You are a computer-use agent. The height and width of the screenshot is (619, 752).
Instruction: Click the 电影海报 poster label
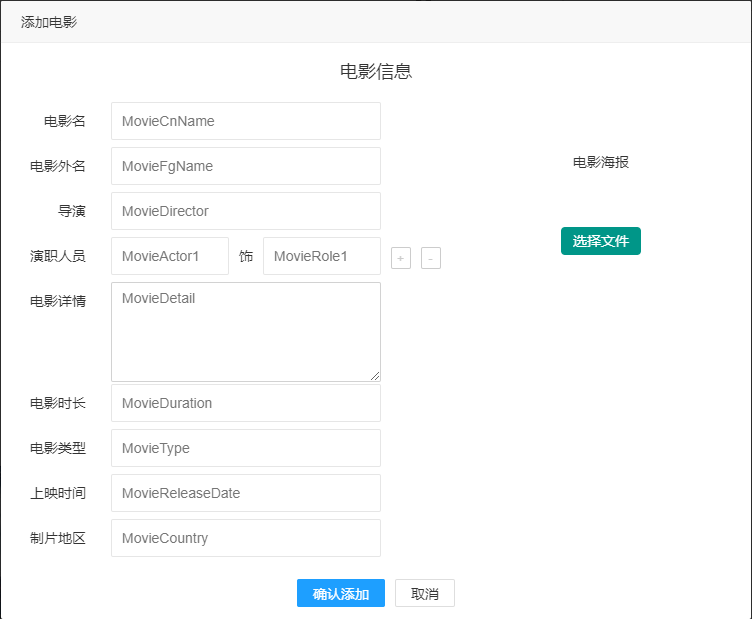[601, 162]
